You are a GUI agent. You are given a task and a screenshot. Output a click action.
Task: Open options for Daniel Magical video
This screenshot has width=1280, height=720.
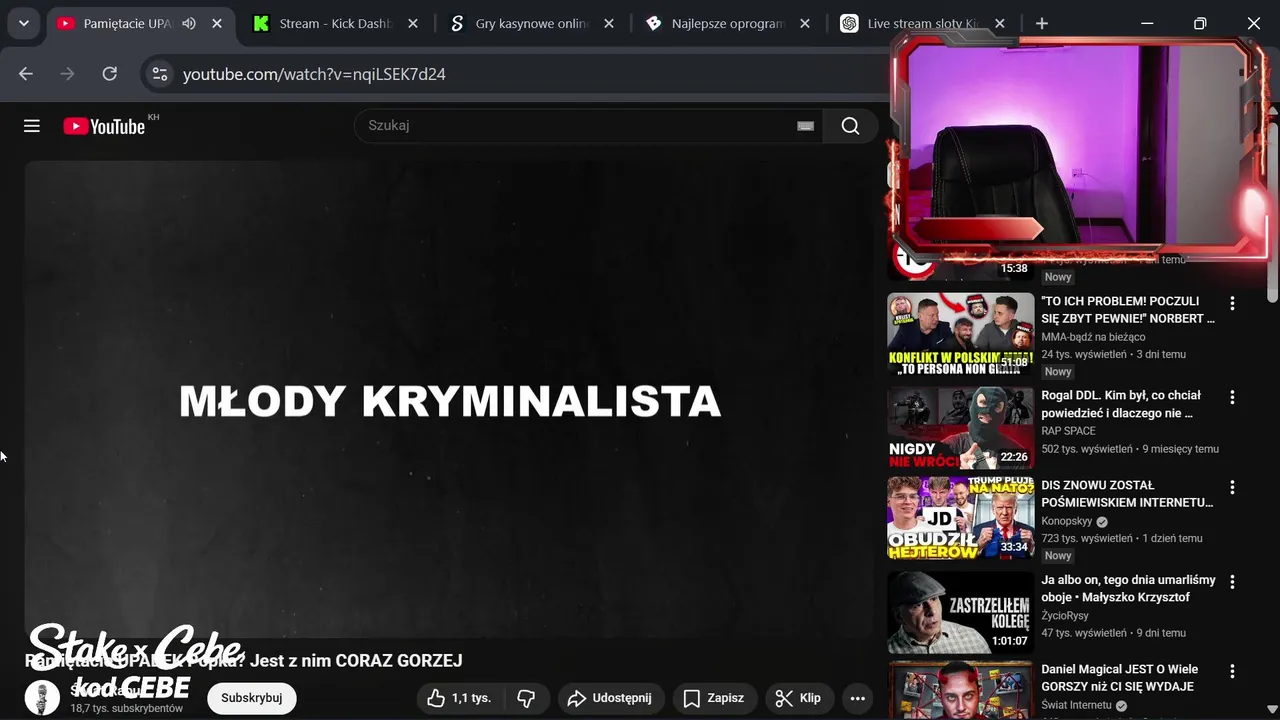click(x=1232, y=672)
